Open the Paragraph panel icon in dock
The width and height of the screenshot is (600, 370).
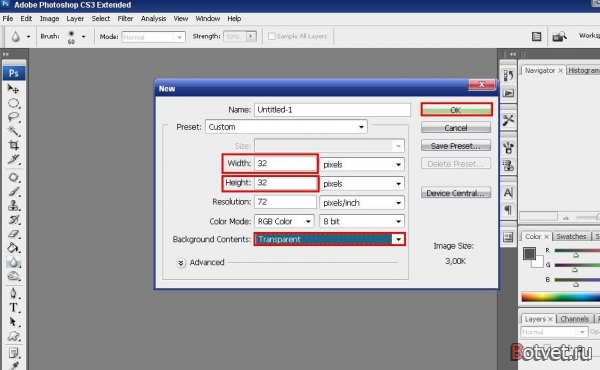pos(508,210)
